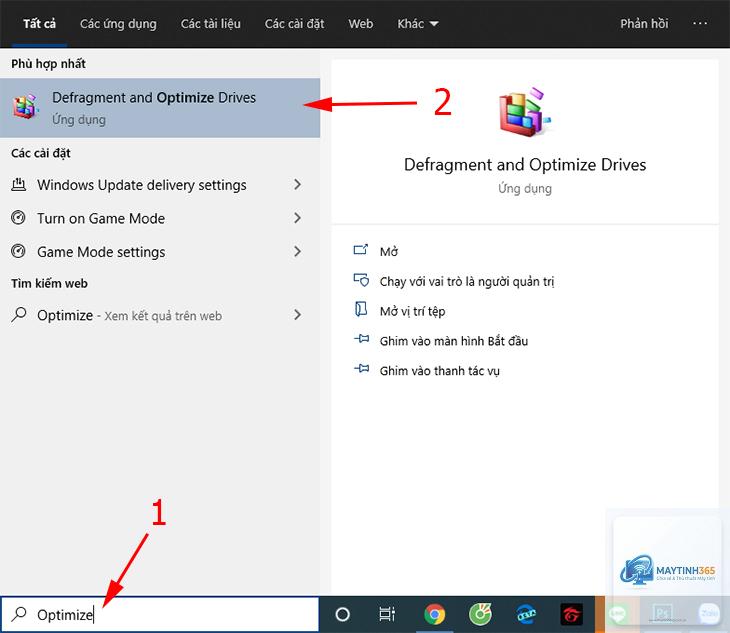
Task: Click the Cortana circle icon on taskbar
Action: tap(342, 614)
